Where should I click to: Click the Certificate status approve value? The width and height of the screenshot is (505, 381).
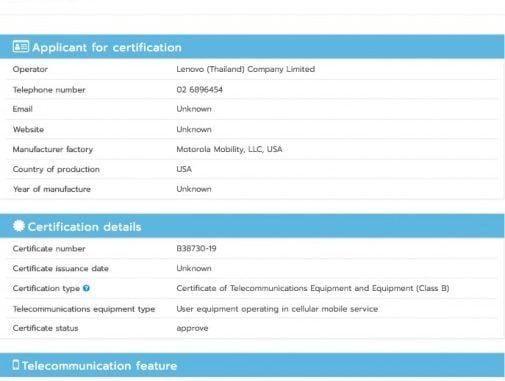point(192,328)
